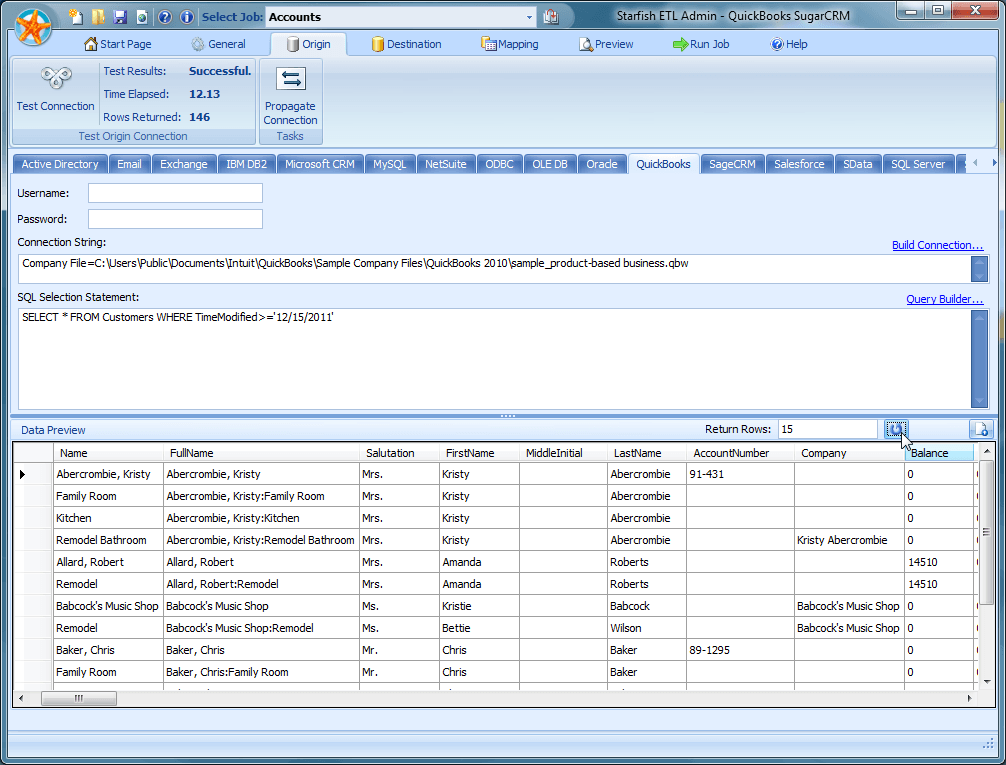Select the SageCRM connection tab
Image resolution: width=1006 pixels, height=765 pixels.
click(732, 164)
